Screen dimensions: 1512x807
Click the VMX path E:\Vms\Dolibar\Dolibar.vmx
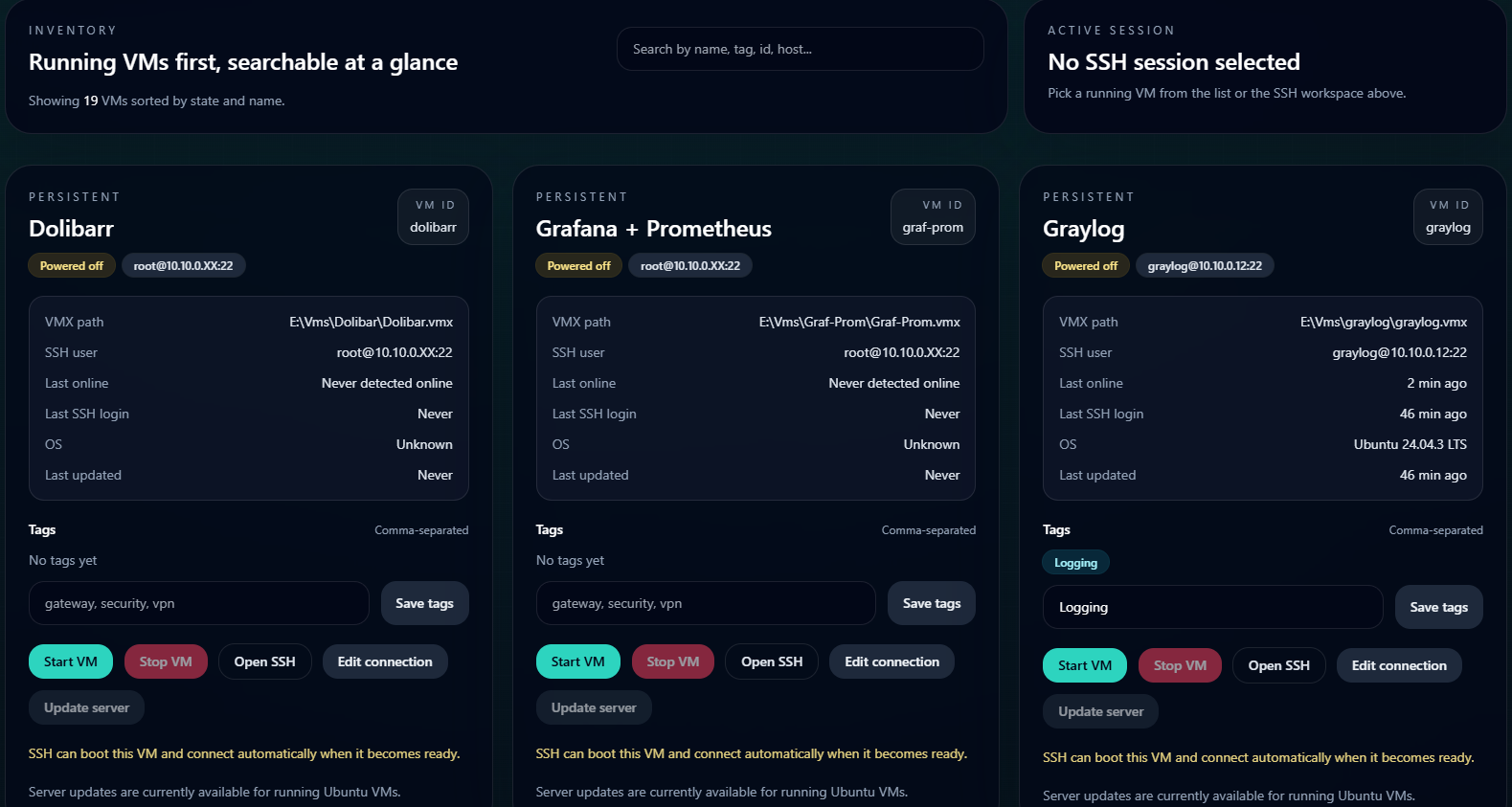372,322
